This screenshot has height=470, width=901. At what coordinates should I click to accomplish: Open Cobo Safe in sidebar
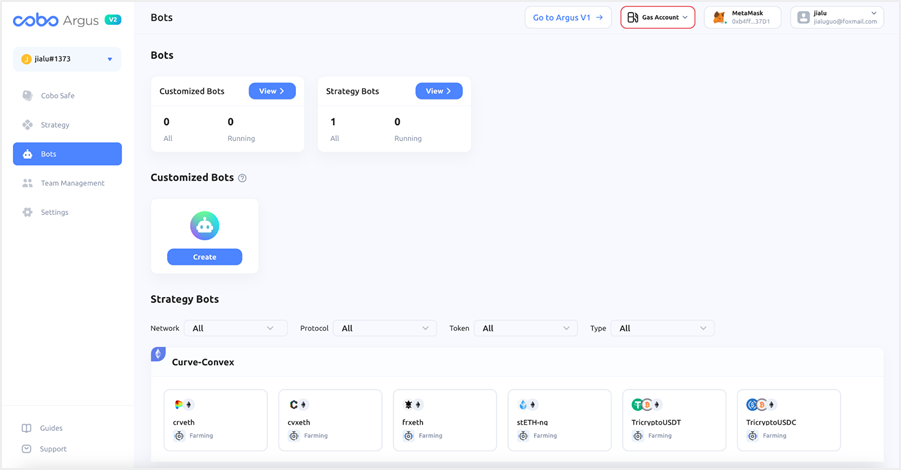tap(58, 96)
